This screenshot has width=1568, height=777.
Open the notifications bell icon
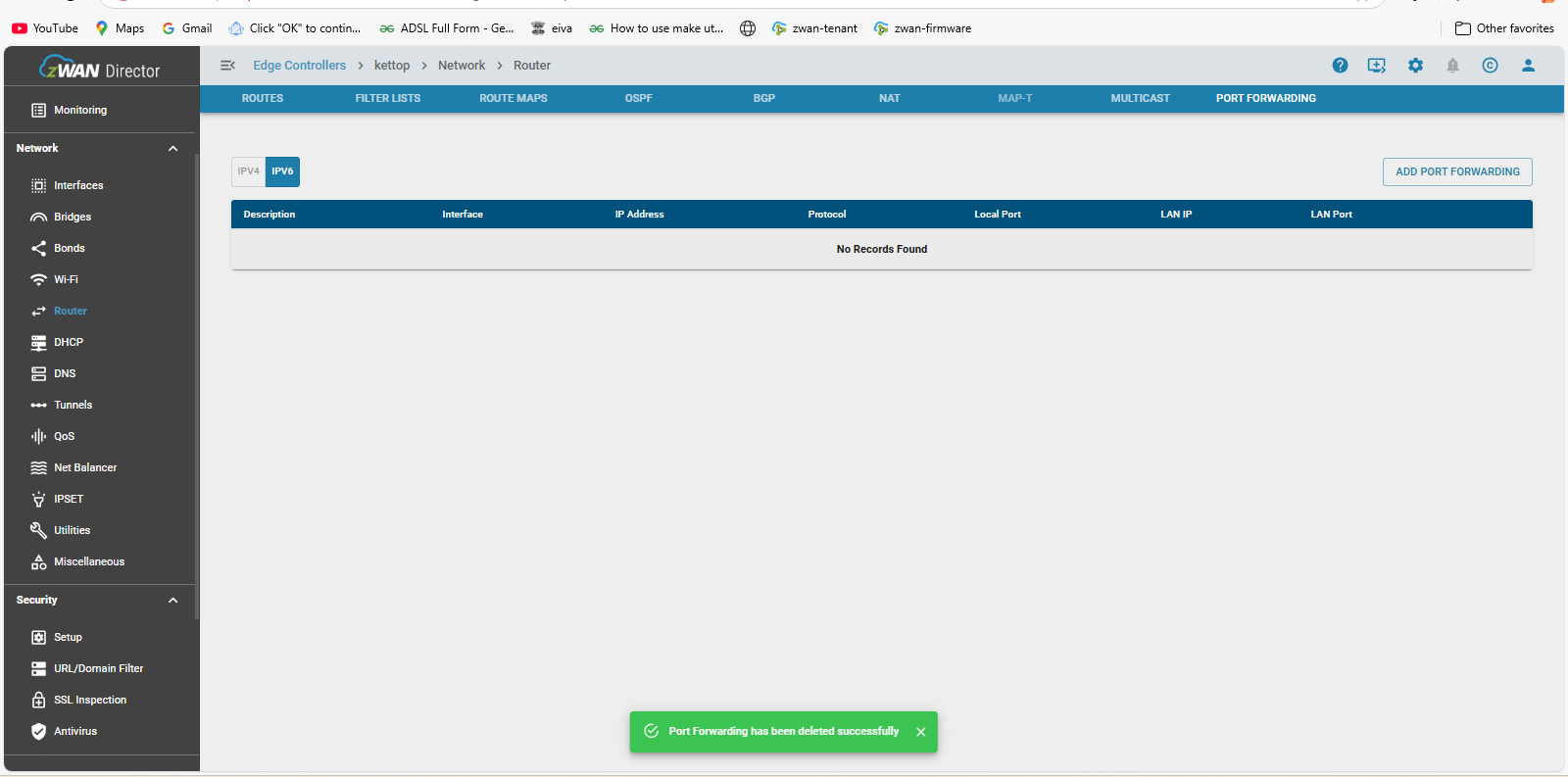point(1452,66)
